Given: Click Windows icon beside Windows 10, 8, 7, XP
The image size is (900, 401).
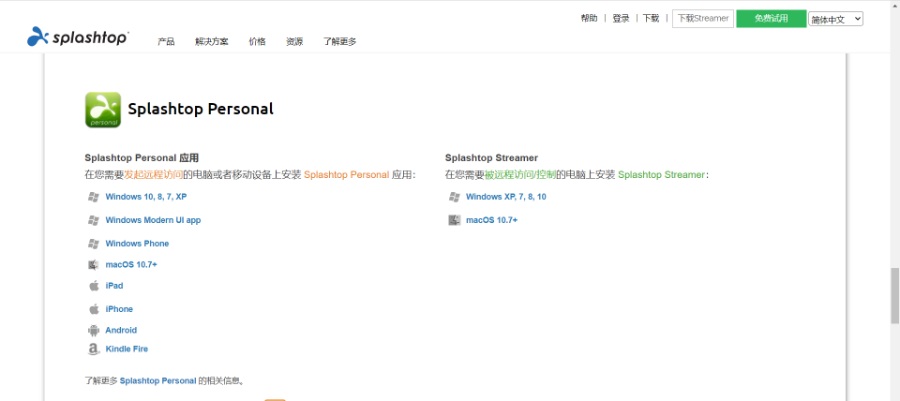Looking at the screenshot, I should (94, 197).
